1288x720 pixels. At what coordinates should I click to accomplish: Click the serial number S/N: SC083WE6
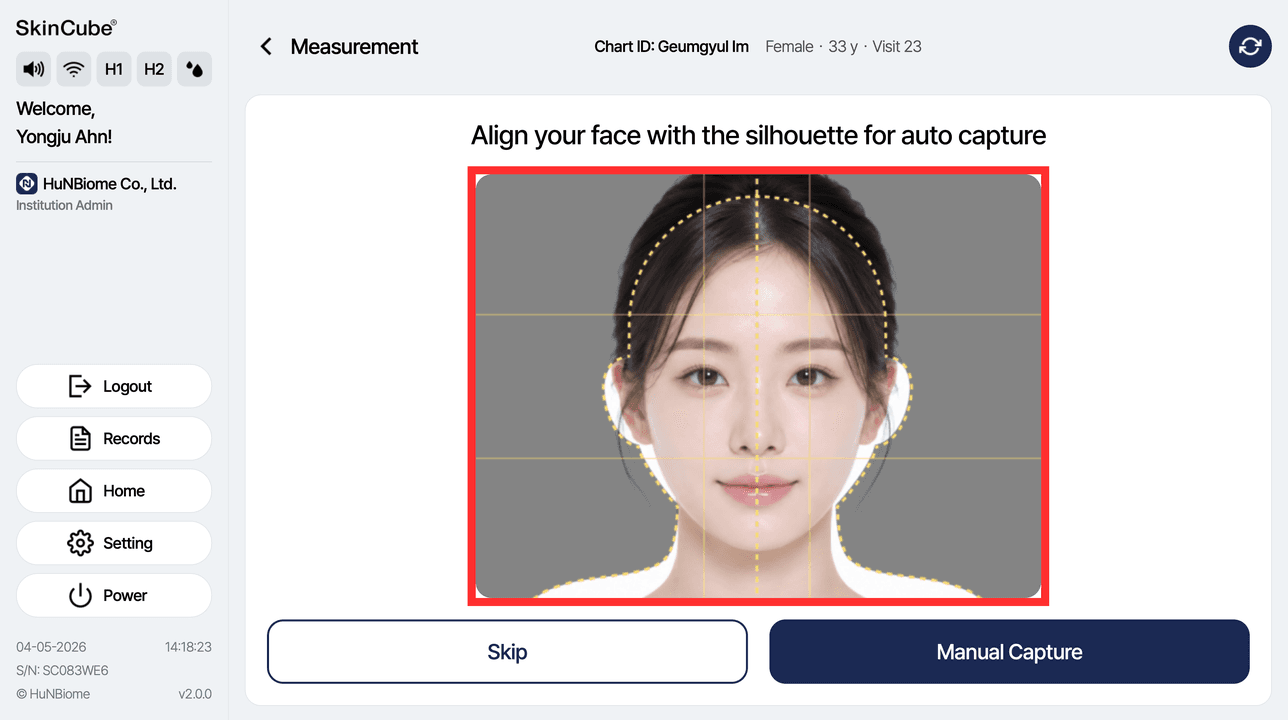pyautogui.click(x=62, y=670)
